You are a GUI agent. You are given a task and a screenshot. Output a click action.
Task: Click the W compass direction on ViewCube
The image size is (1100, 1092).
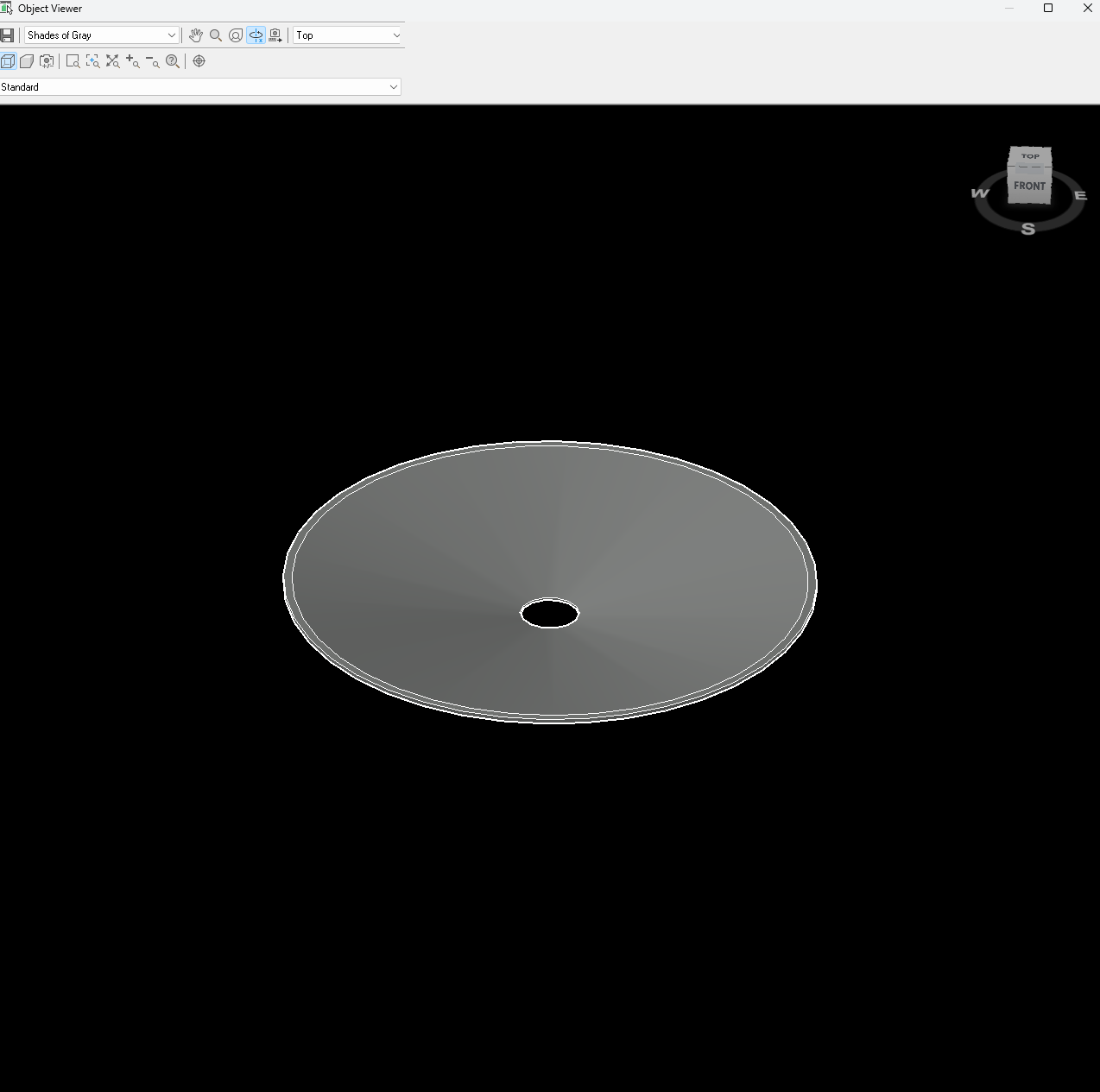point(980,193)
